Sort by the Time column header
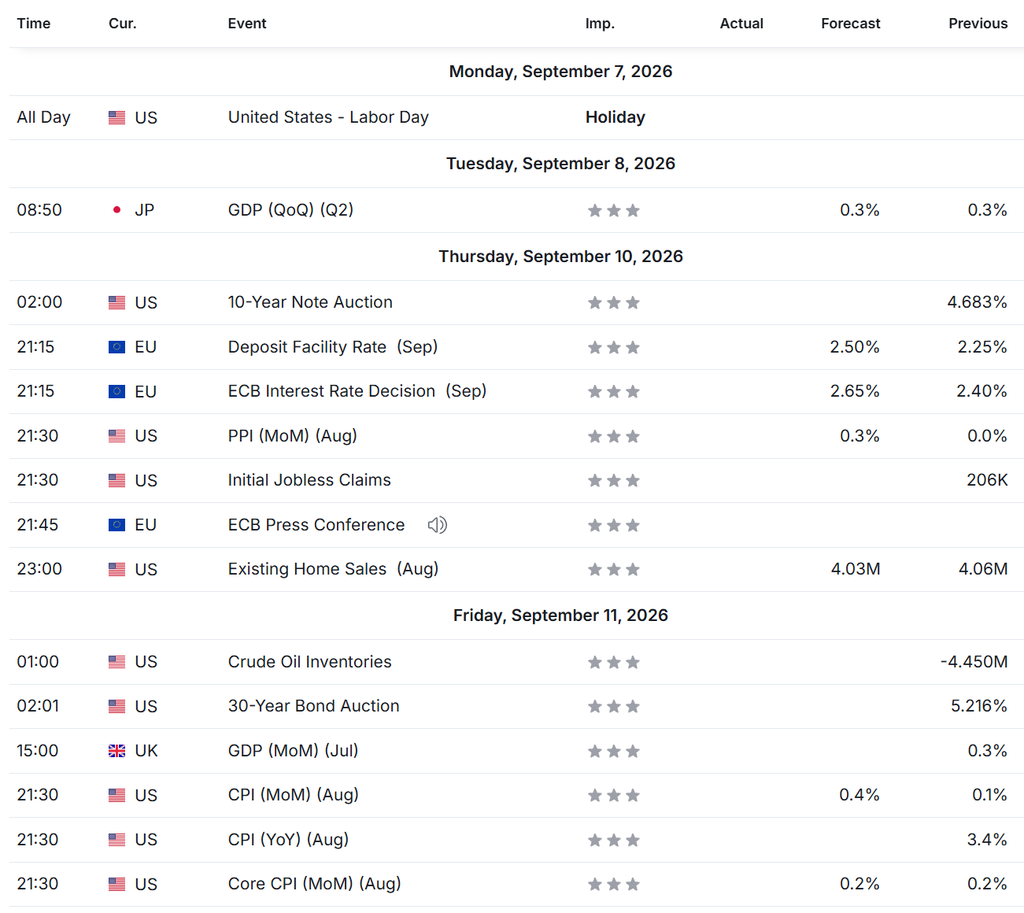This screenshot has height=913, width=1024. (x=33, y=24)
